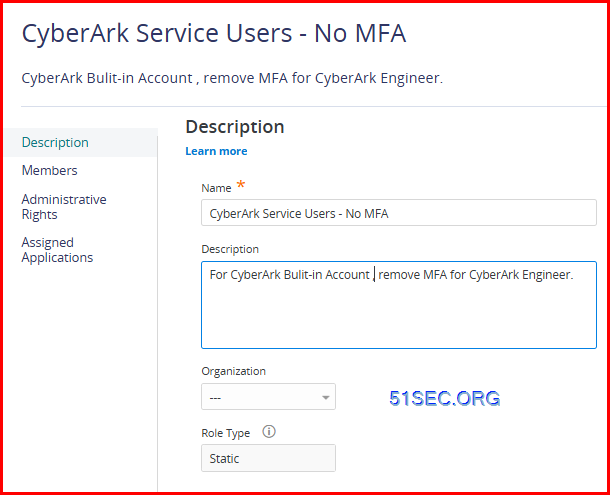The width and height of the screenshot is (610, 495).
Task: Click the Name field label
Action: click(216, 188)
